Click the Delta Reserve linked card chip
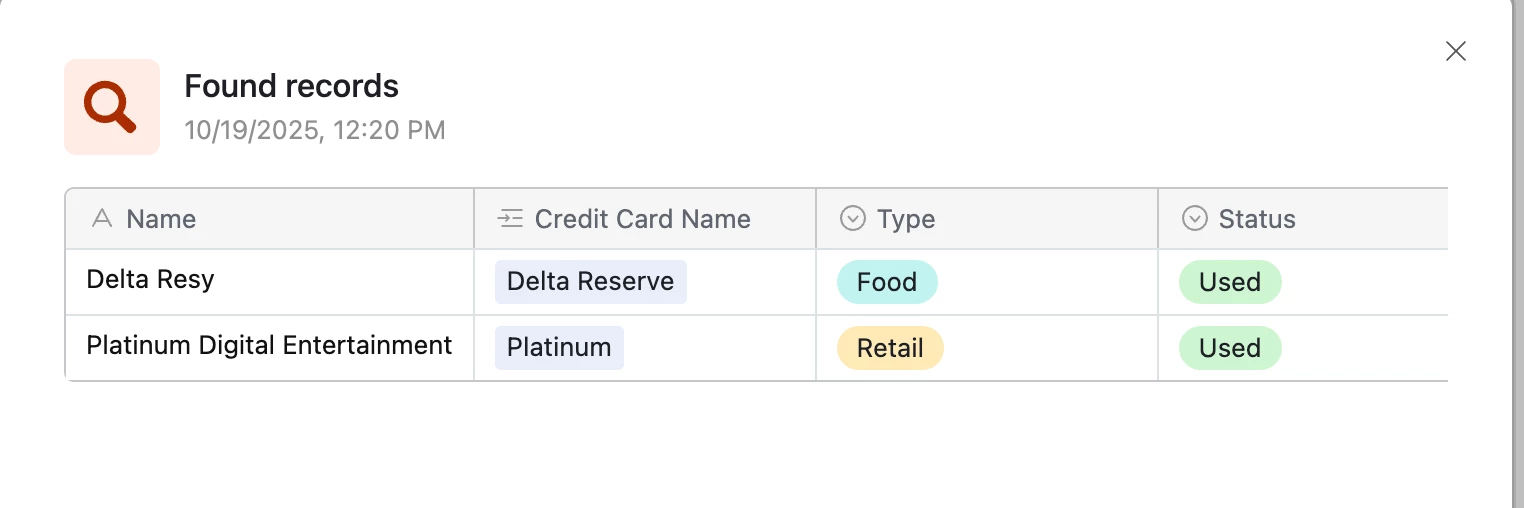1524x508 pixels. [590, 282]
